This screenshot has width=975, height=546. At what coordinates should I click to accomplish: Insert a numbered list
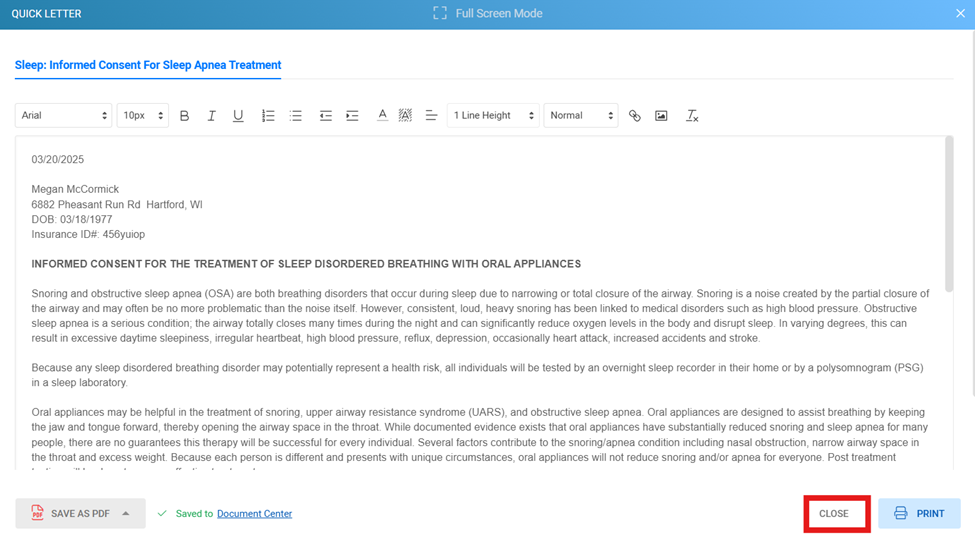(268, 116)
